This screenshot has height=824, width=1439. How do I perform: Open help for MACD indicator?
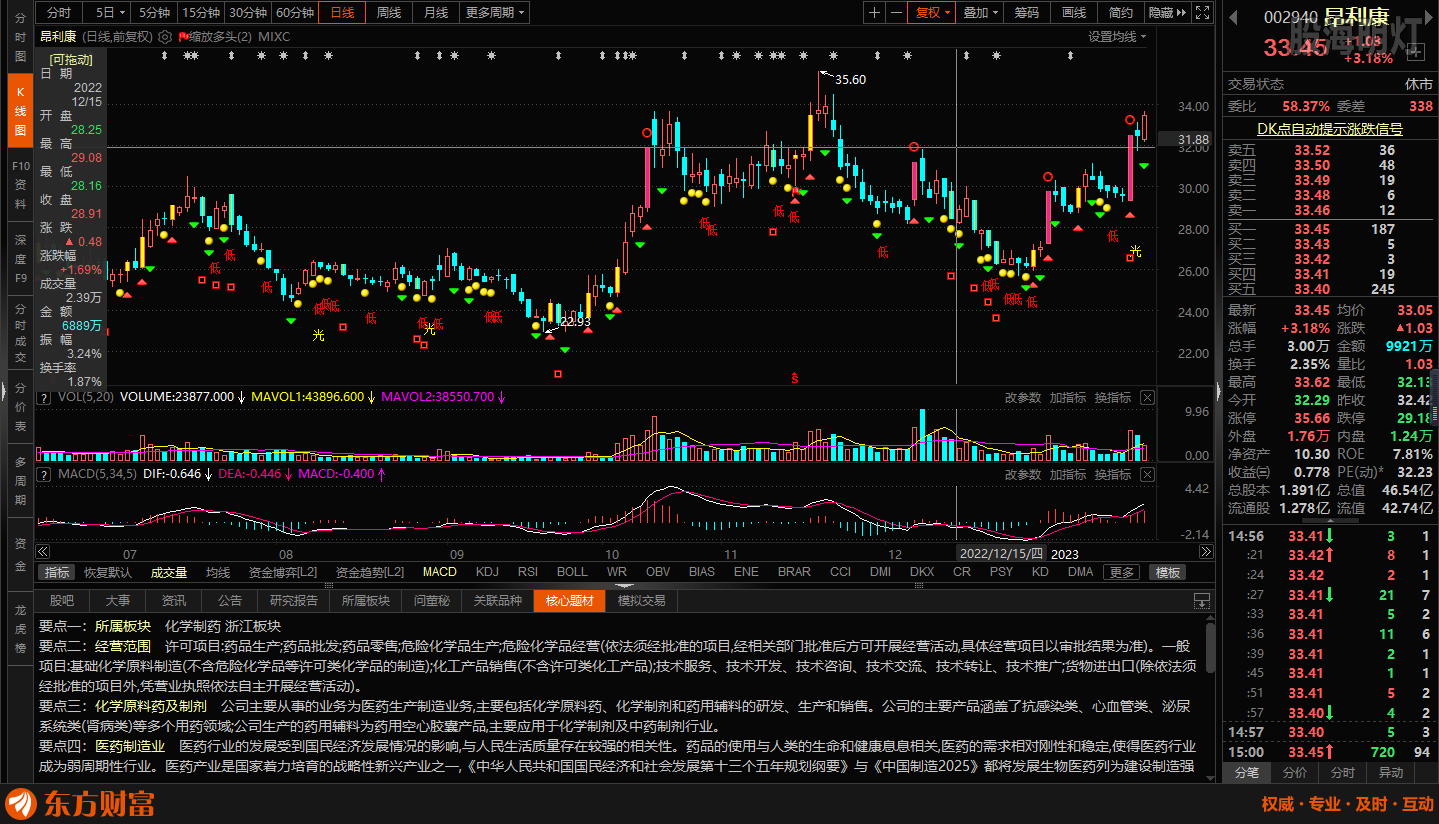coord(44,474)
